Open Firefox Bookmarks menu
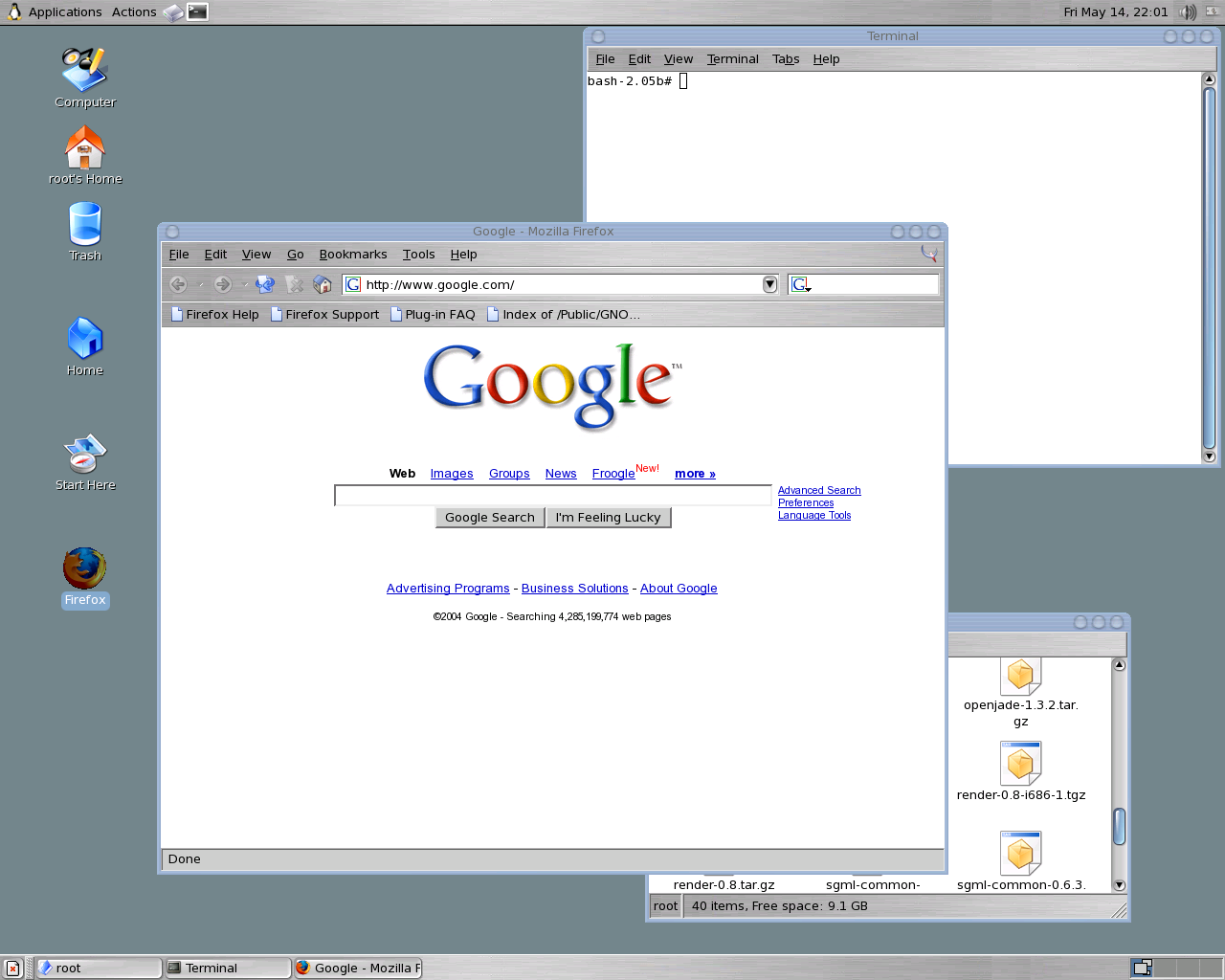This screenshot has height=980, width=1225. 353,255
